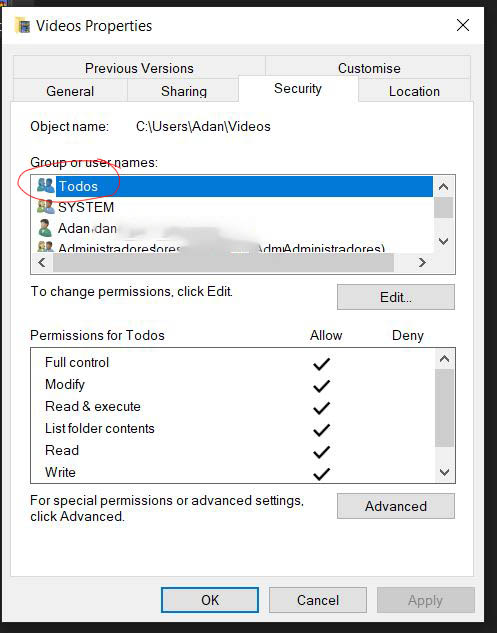Click the Full control Allow checkmark
Image resolution: width=497 pixels, height=633 pixels.
click(321, 363)
